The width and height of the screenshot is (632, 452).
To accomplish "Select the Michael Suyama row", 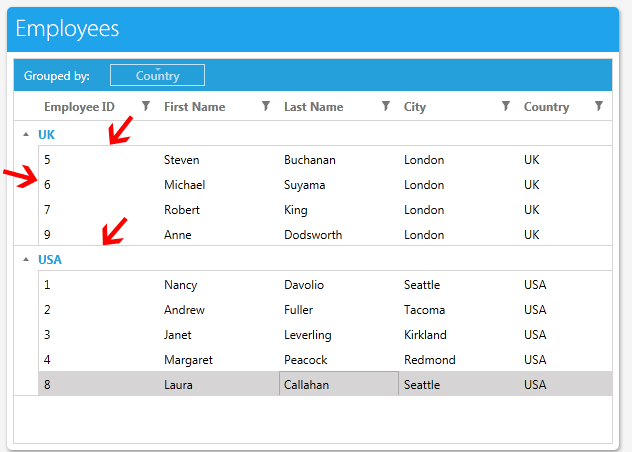I will (184, 185).
